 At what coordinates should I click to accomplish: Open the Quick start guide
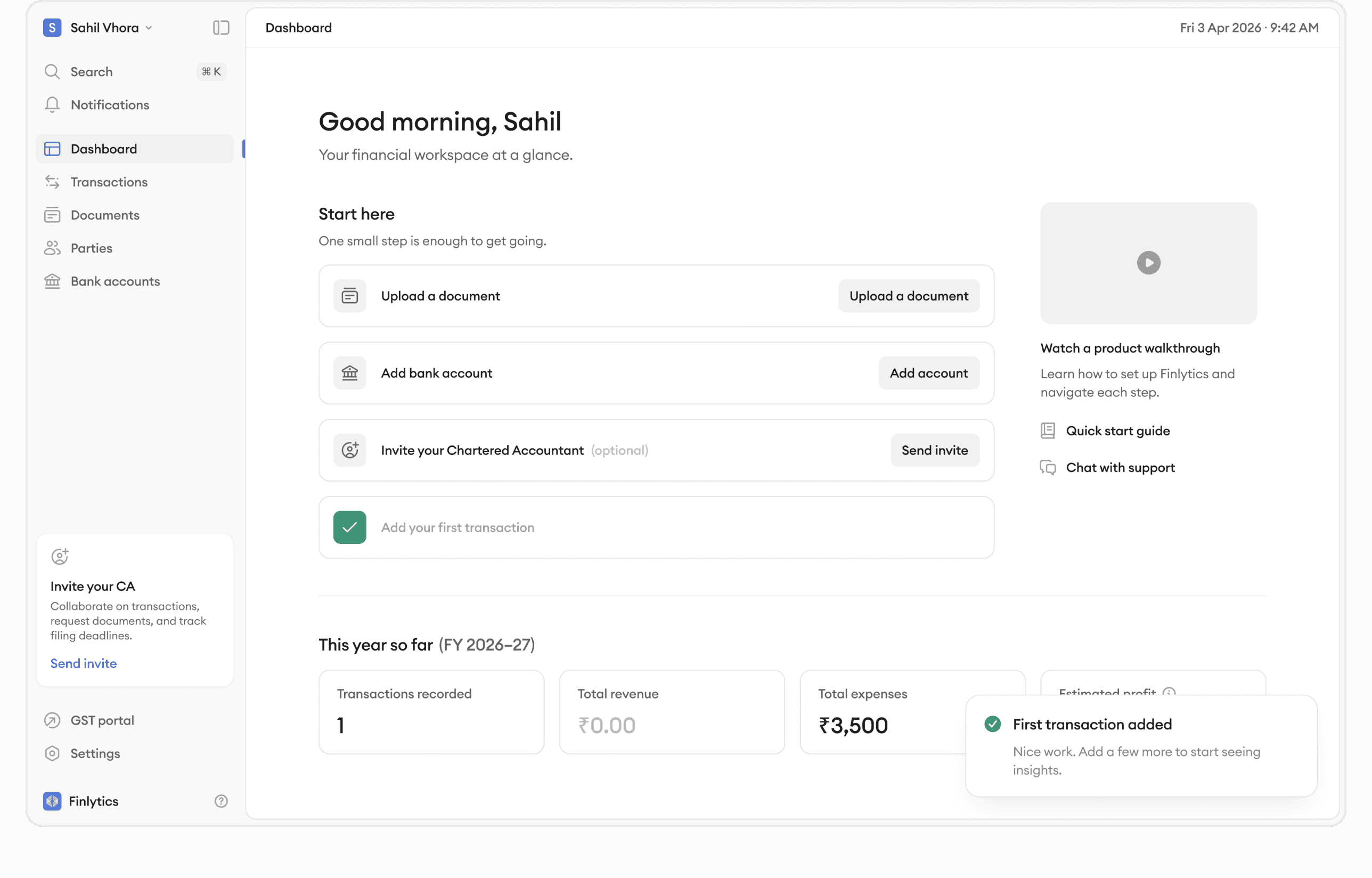pyautogui.click(x=1117, y=430)
